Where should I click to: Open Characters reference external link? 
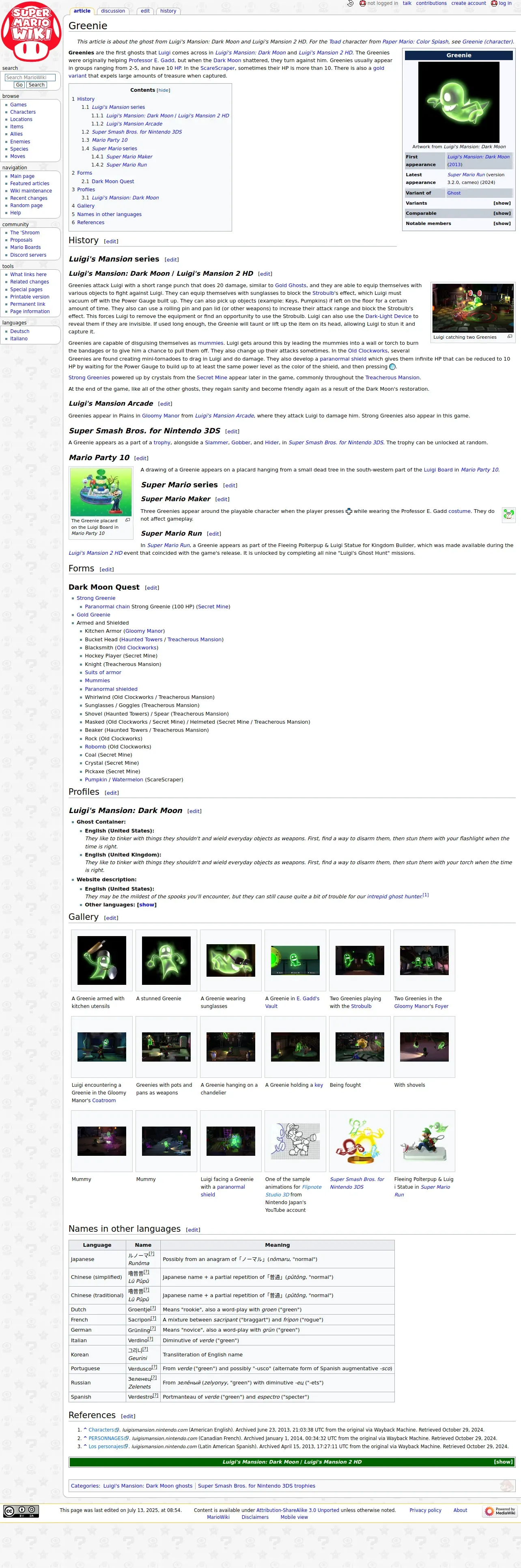[101, 1430]
